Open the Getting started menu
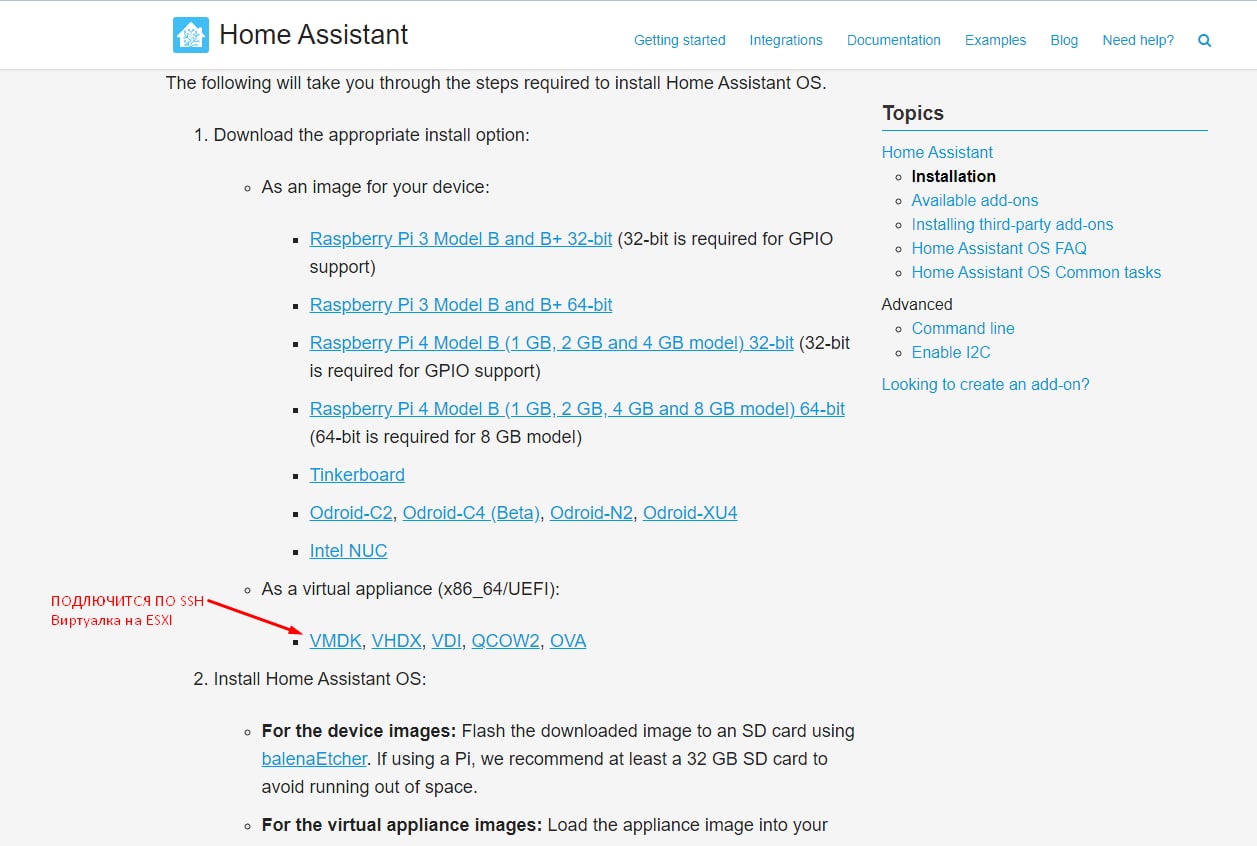Screen dimensions: 1257x846 [680, 40]
